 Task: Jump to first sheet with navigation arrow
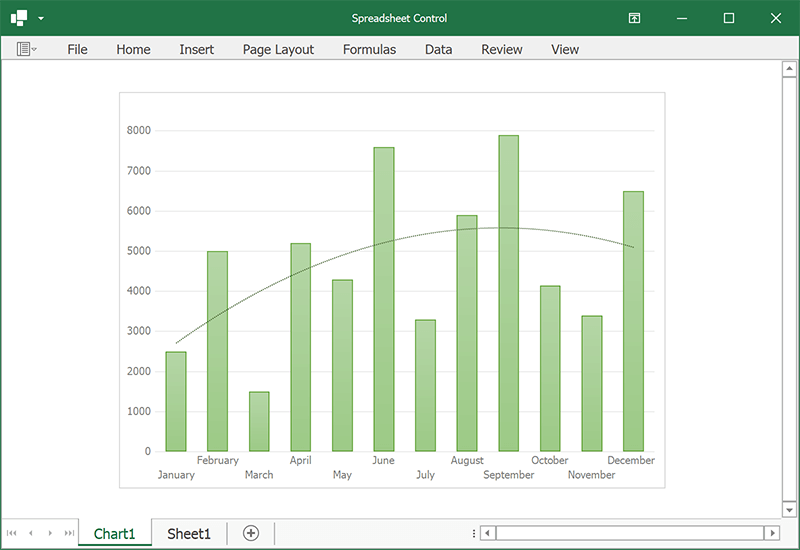click(12, 533)
